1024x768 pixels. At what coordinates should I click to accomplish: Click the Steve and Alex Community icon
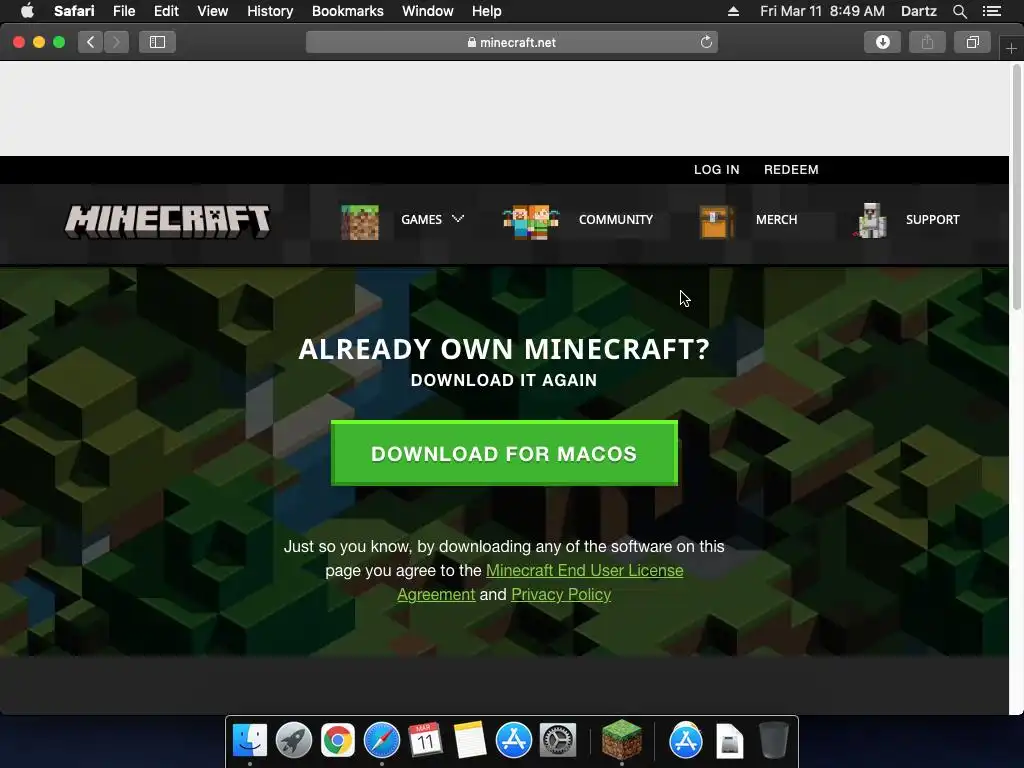click(531, 221)
